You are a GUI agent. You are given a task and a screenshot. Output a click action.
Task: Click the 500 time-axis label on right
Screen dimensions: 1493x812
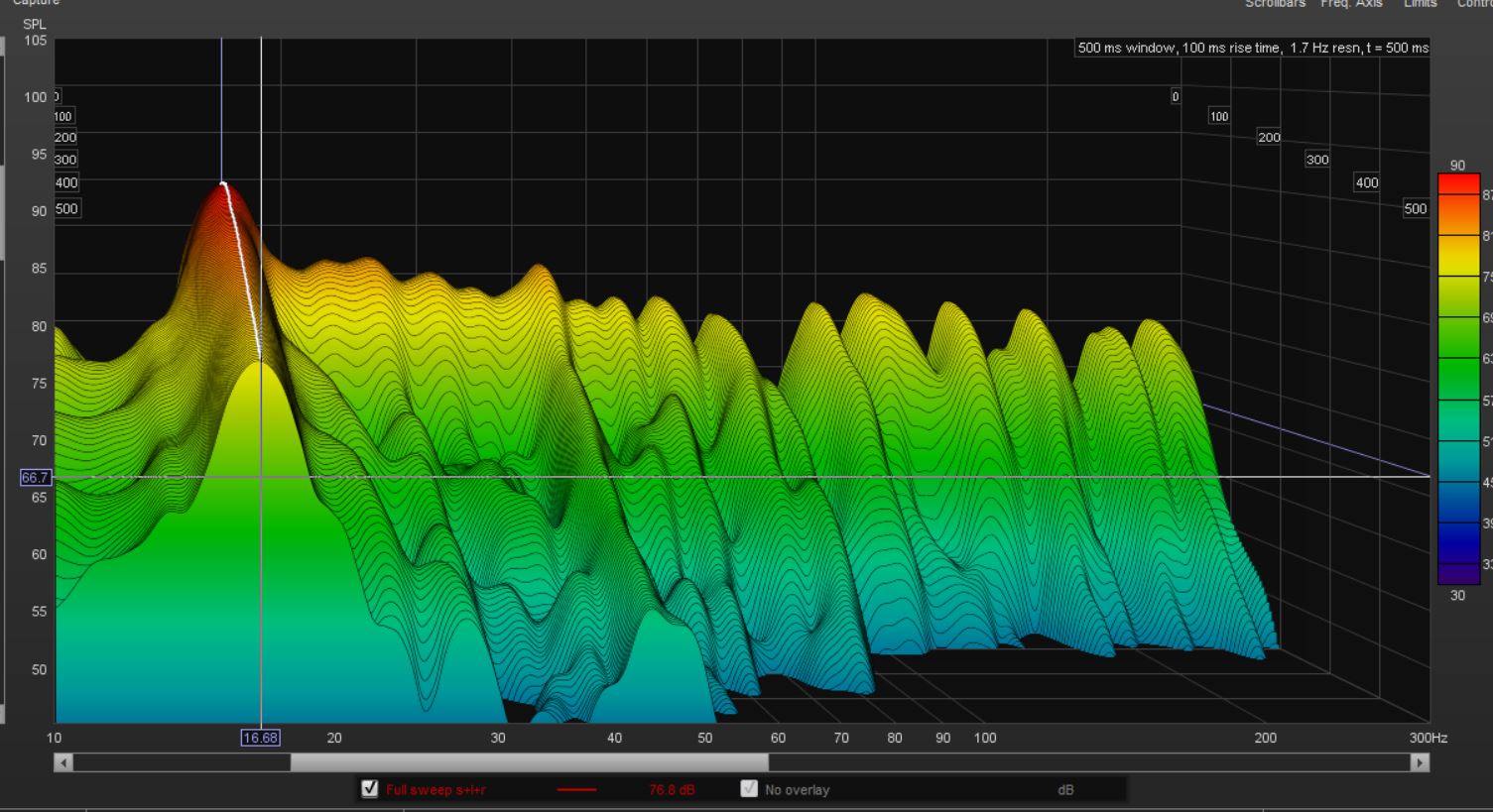click(1415, 208)
